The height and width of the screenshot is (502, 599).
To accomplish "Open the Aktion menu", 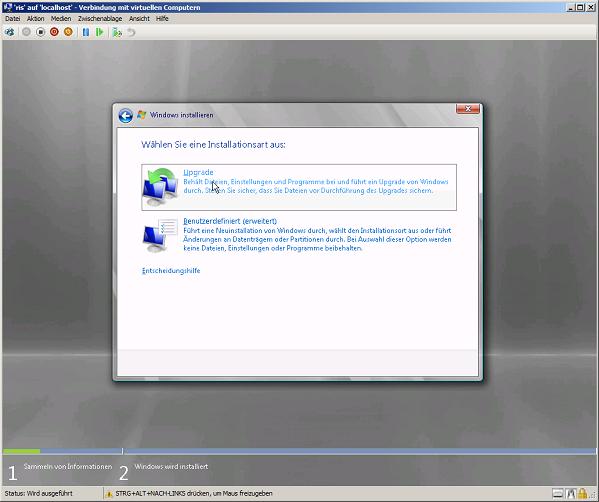I will pyautogui.click(x=36, y=18).
